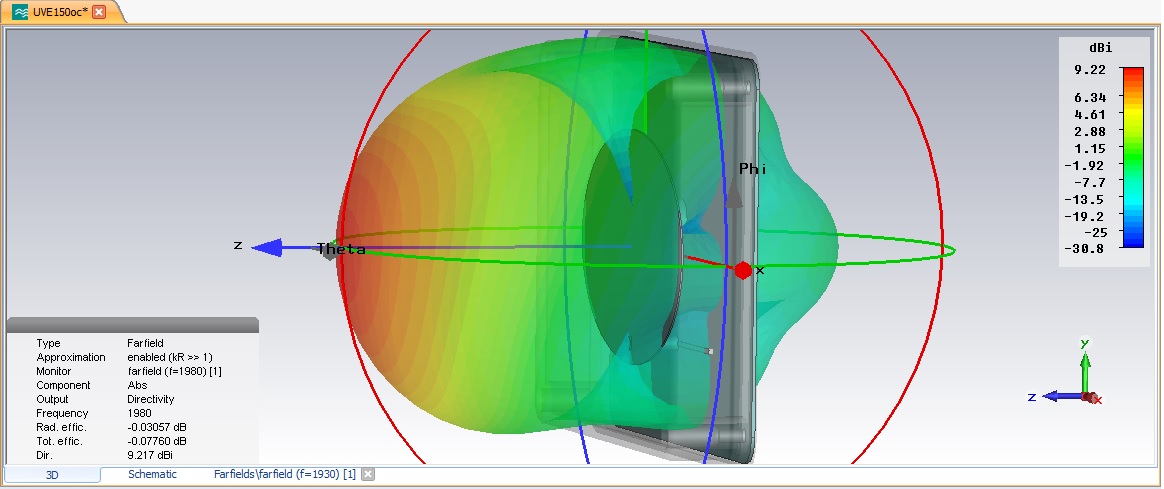The image size is (1164, 489).
Task: Click the Phi label on the plot
Action: tap(752, 169)
